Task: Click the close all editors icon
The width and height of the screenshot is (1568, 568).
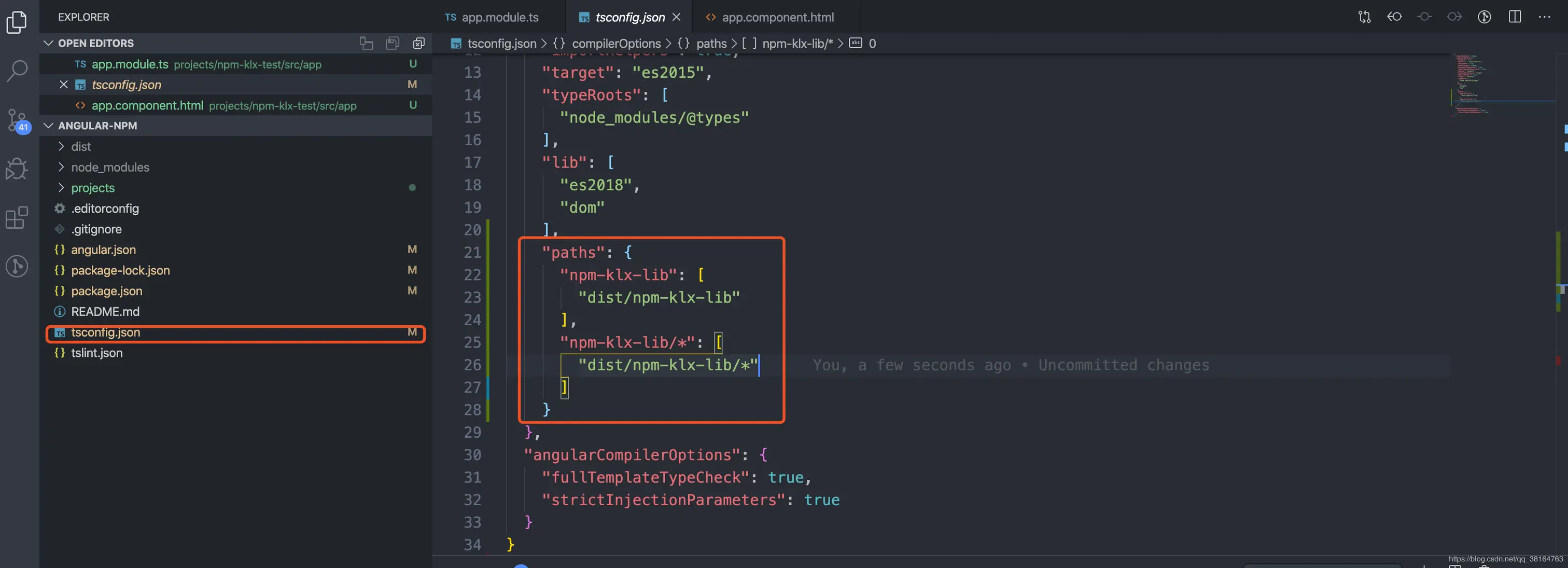Action: pyautogui.click(x=419, y=43)
